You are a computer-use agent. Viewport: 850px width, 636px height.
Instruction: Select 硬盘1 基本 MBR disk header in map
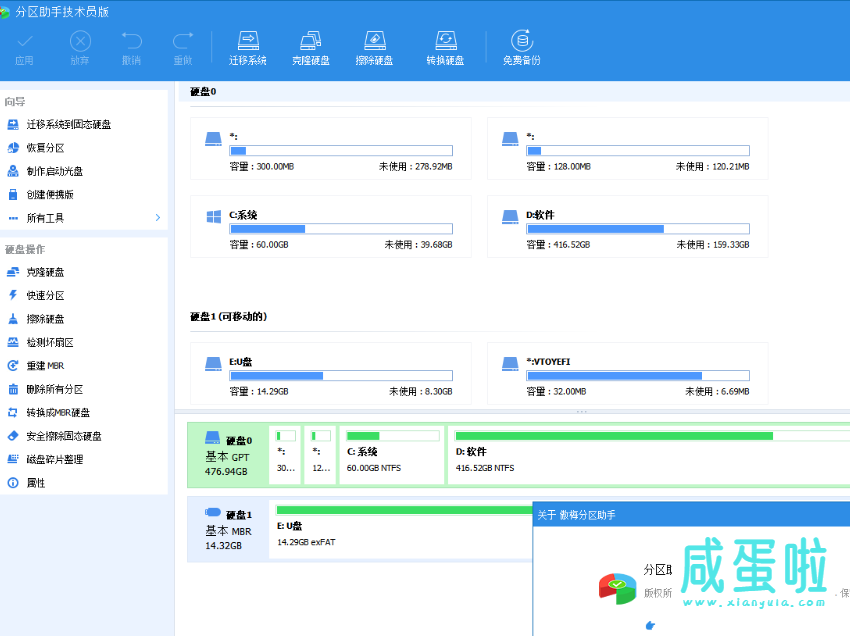pyautogui.click(x=228, y=529)
